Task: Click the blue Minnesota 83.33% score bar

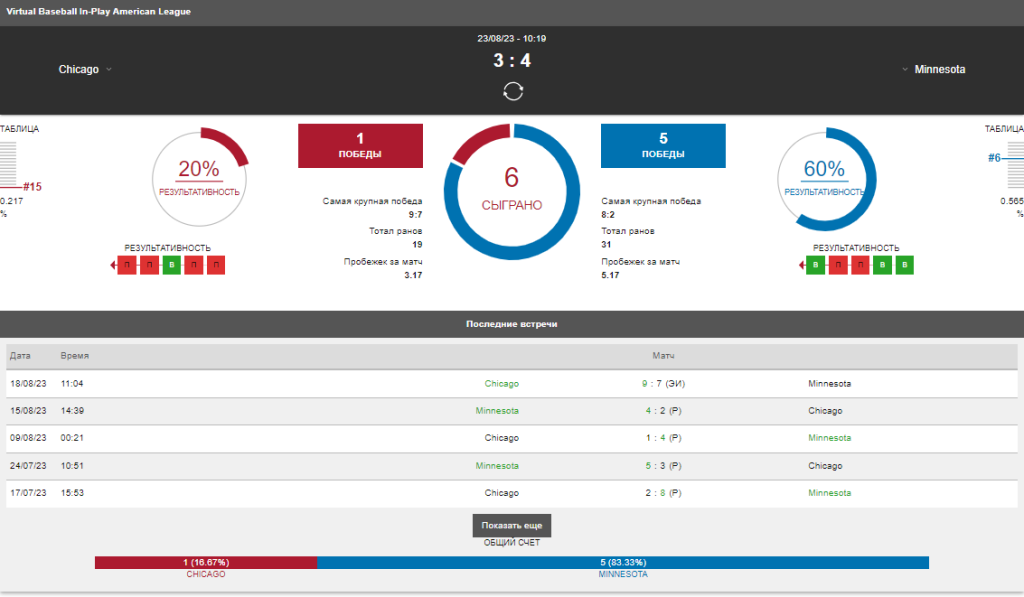Action: click(x=622, y=563)
